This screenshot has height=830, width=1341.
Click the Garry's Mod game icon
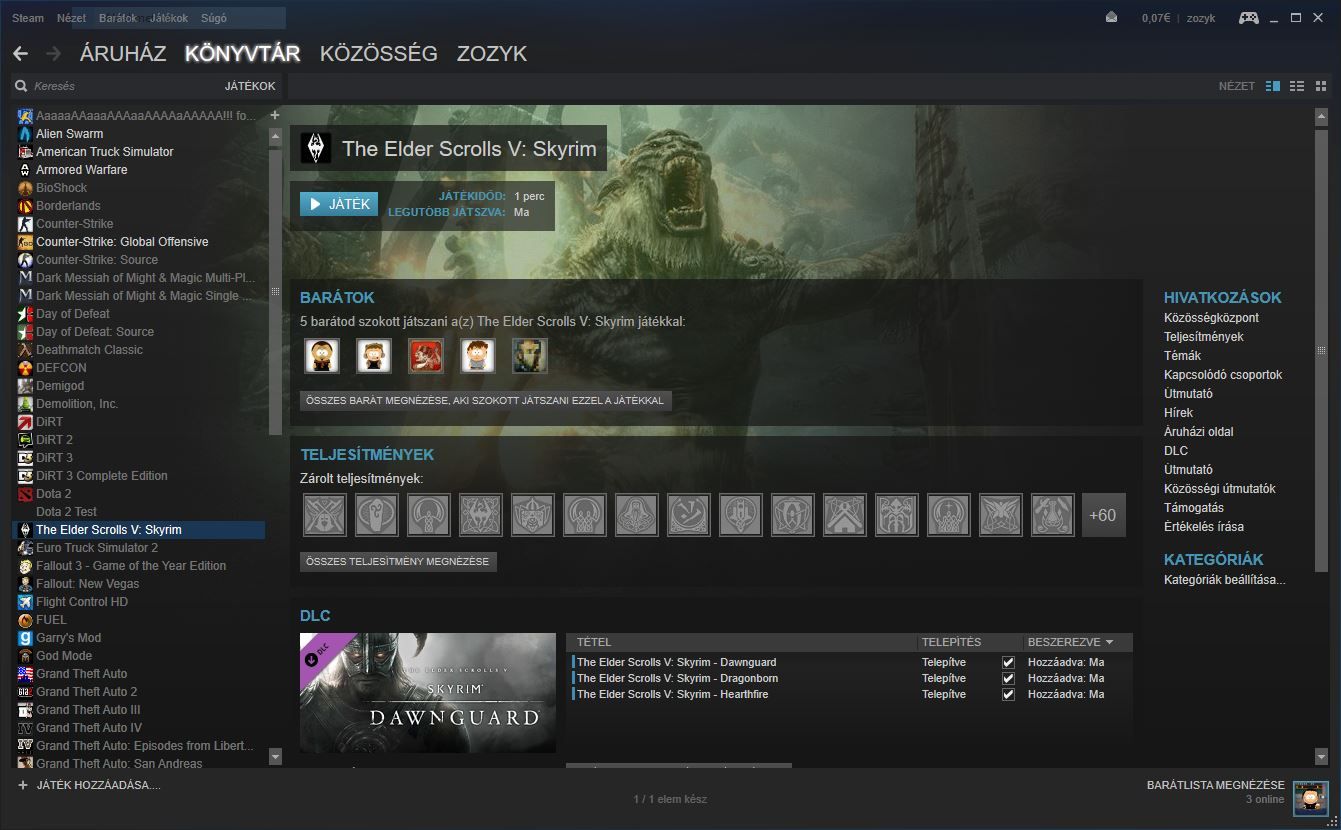click(x=26, y=637)
